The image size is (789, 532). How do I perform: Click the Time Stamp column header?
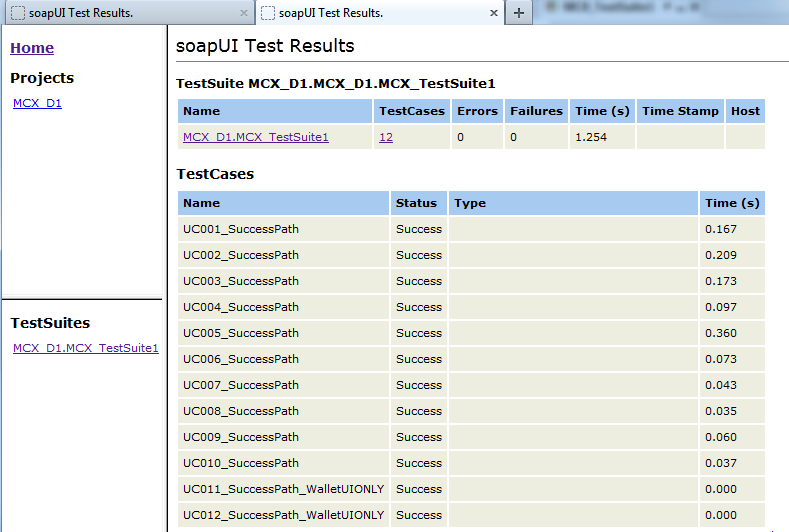(x=680, y=111)
